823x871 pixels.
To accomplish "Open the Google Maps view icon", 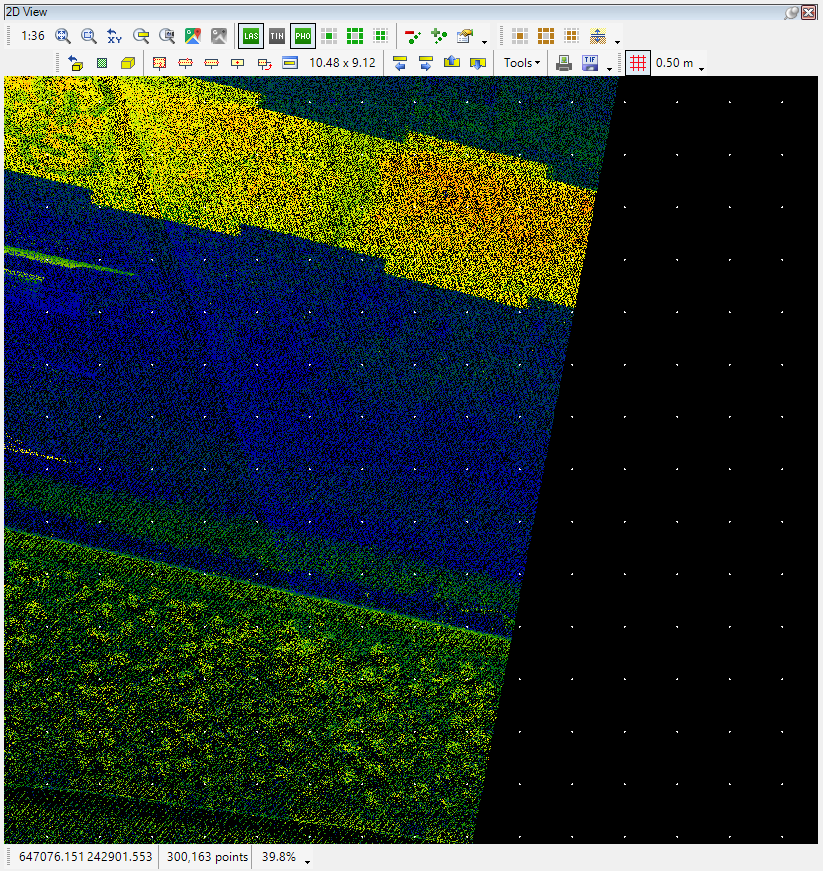I will (193, 36).
